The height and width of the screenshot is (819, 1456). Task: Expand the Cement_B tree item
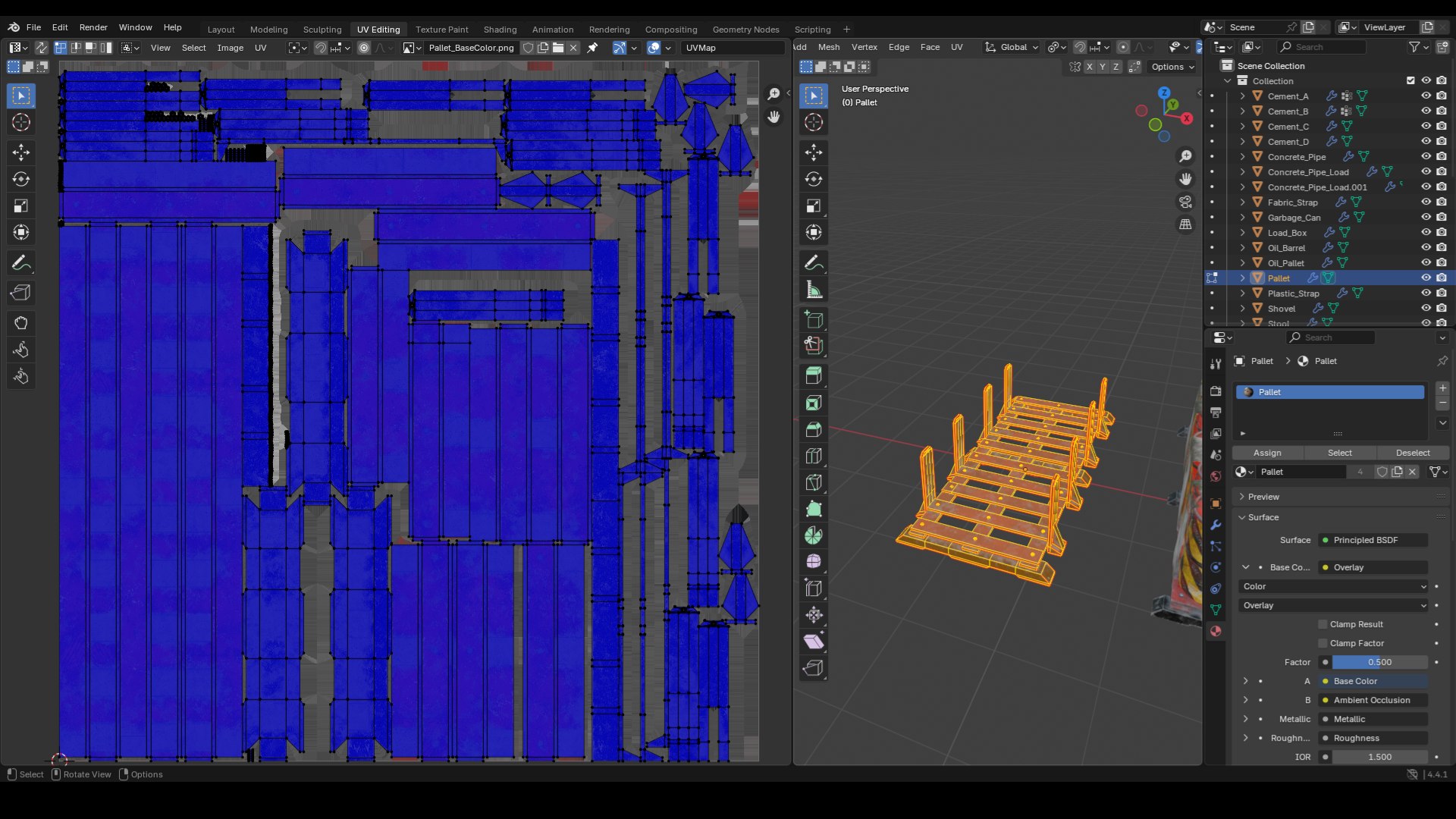pyautogui.click(x=1242, y=111)
